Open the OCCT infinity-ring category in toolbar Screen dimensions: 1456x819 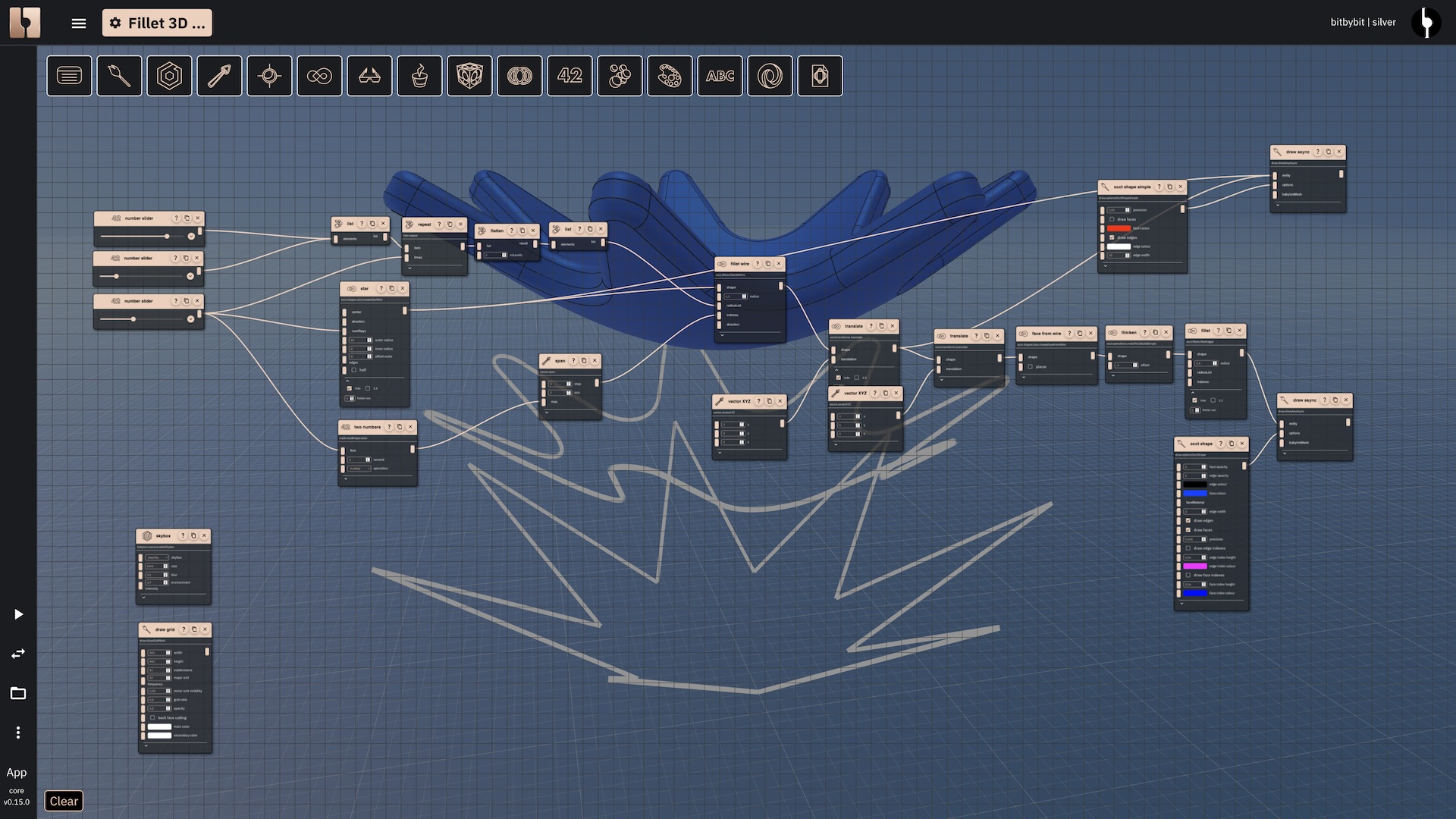pyautogui.click(x=319, y=76)
